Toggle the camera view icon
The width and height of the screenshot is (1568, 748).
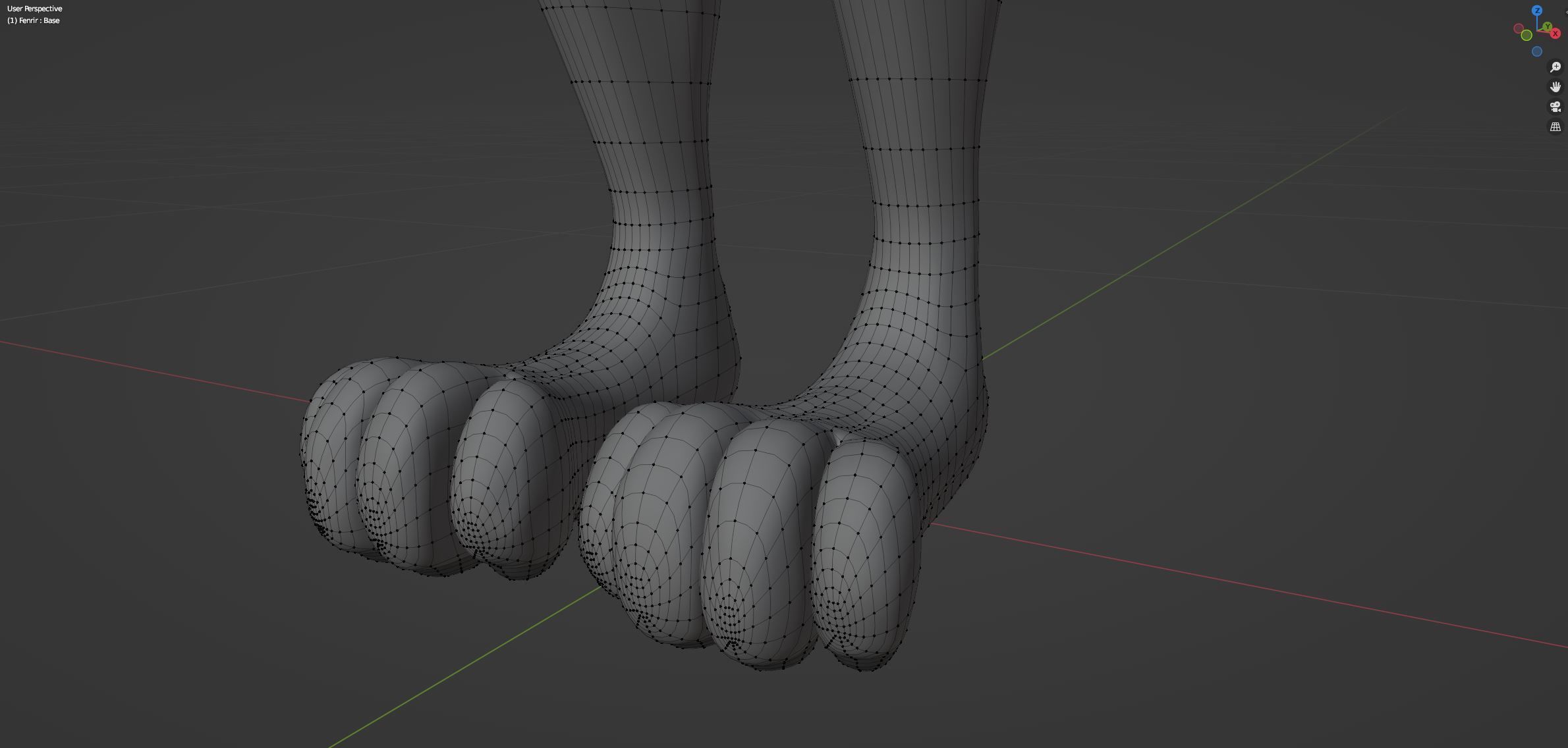[1555, 107]
